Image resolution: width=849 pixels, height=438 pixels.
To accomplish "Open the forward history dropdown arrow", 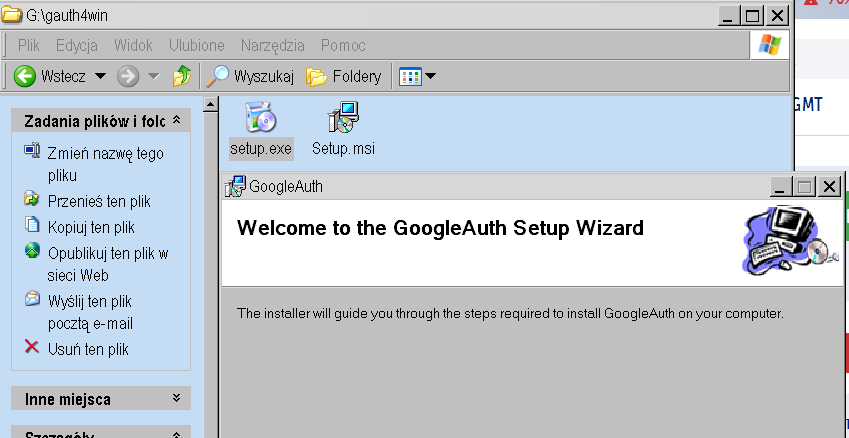I will click(x=154, y=76).
